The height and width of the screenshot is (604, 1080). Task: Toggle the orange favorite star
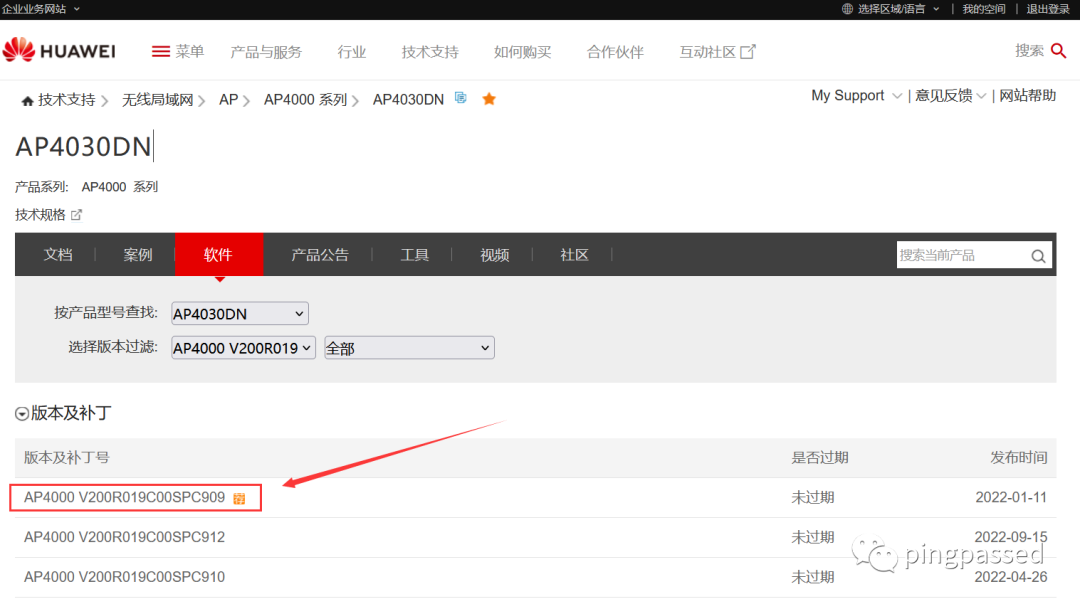click(x=489, y=99)
